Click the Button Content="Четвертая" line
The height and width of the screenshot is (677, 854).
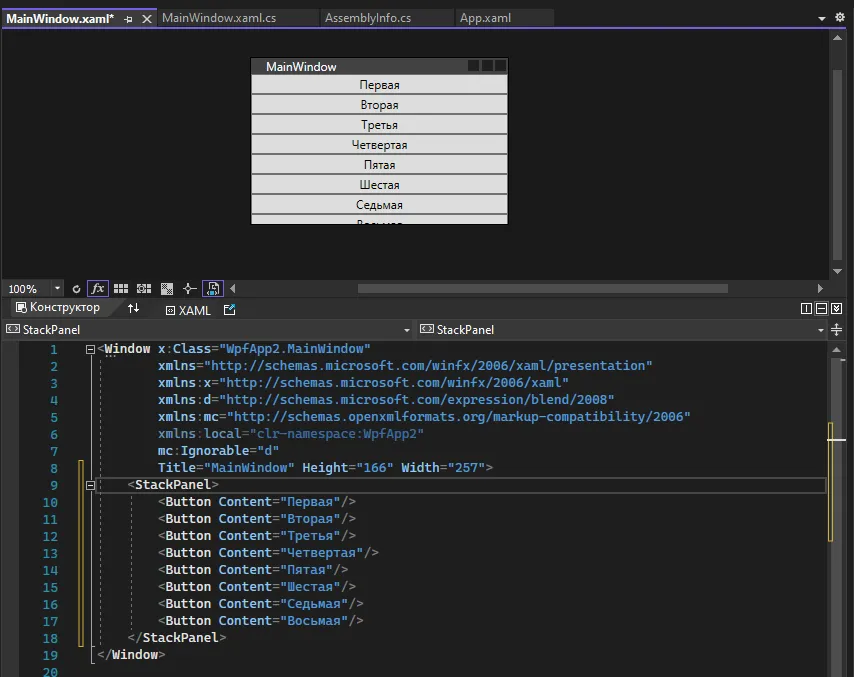tap(268, 553)
